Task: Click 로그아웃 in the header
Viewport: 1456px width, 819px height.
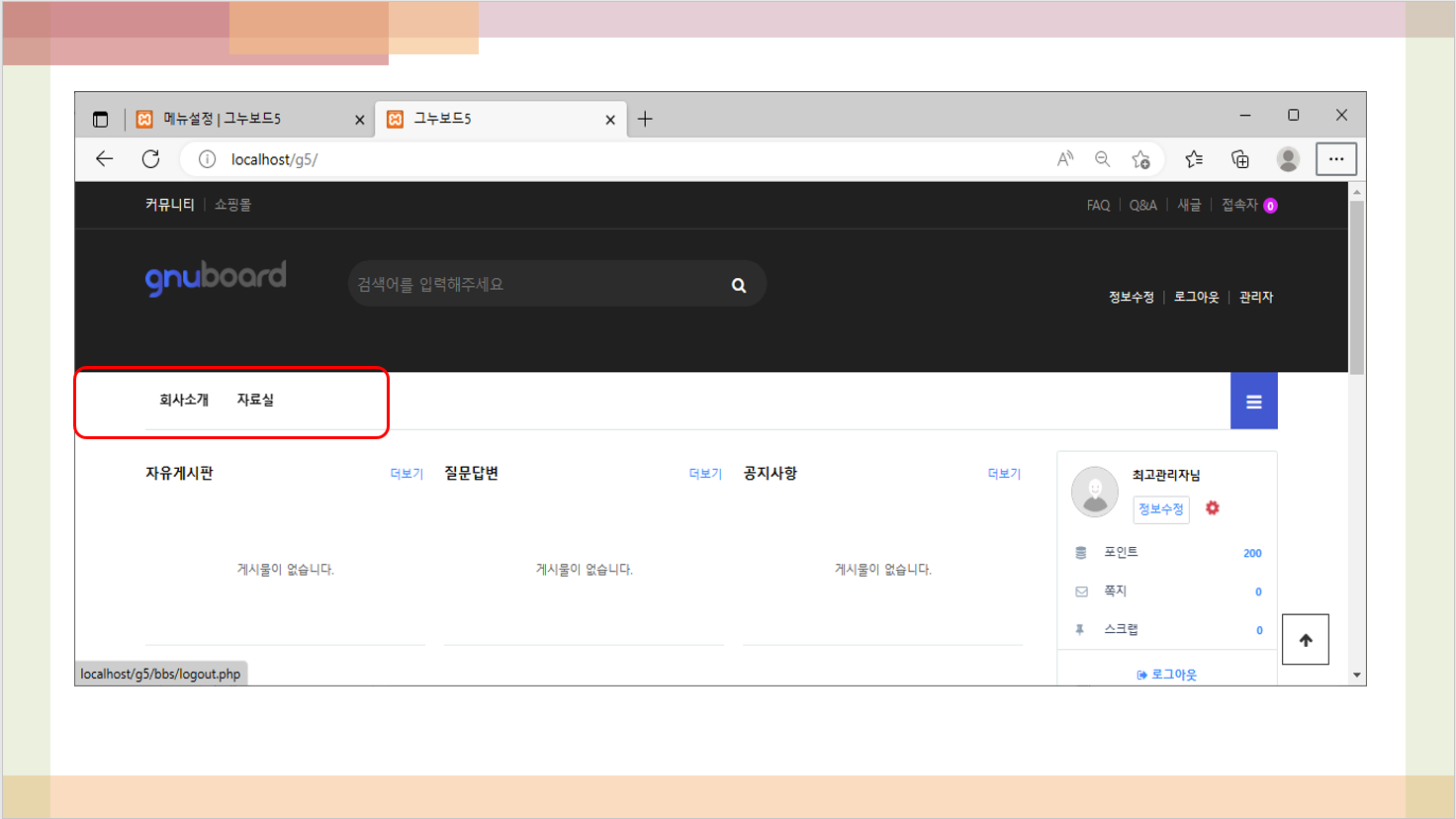Action: [x=1197, y=297]
